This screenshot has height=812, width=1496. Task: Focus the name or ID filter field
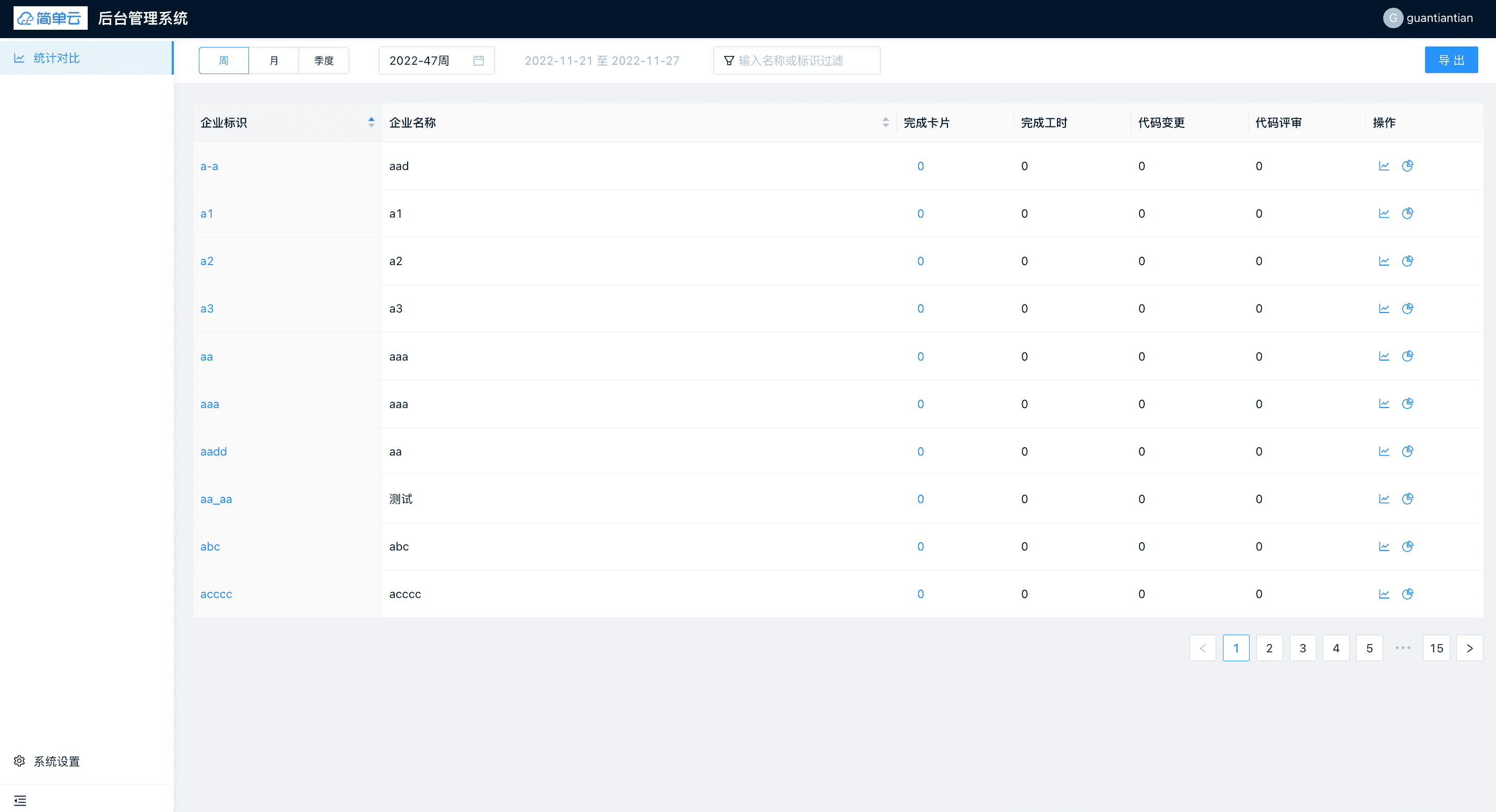coord(804,61)
